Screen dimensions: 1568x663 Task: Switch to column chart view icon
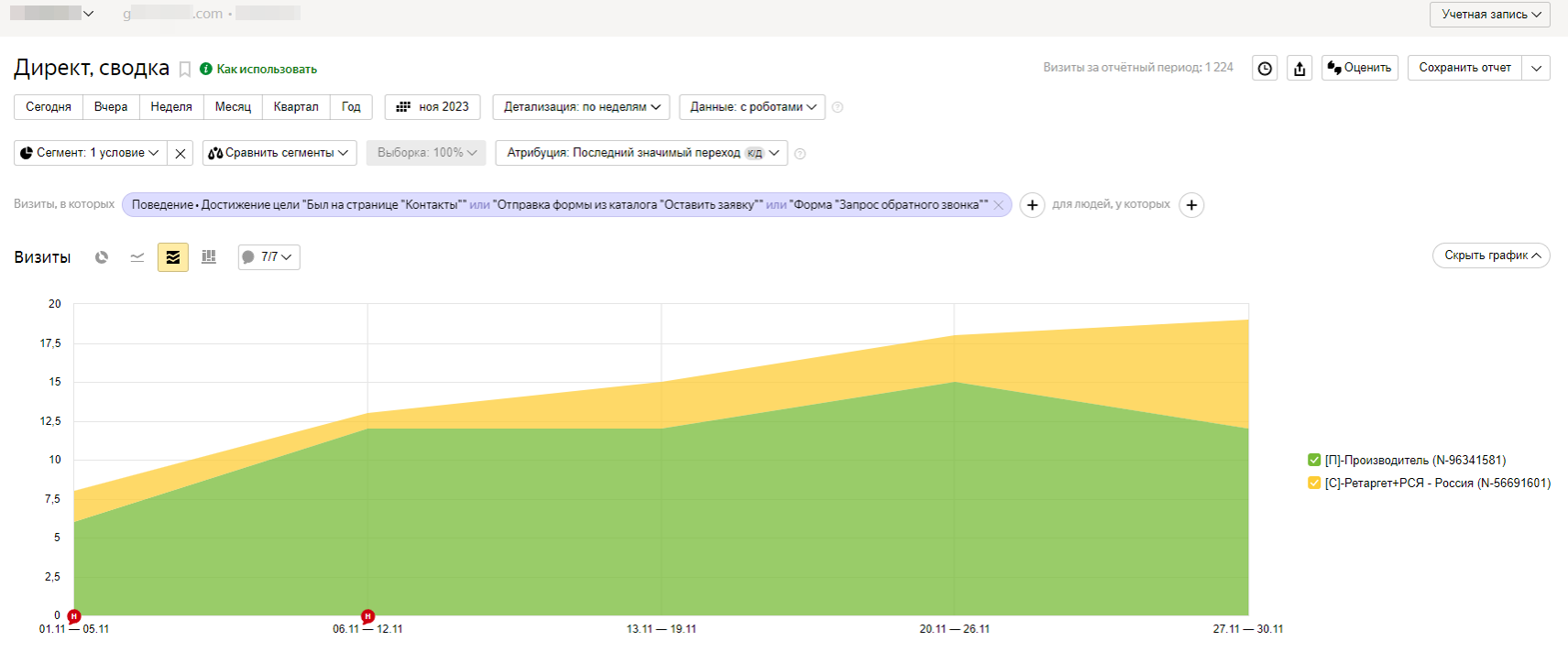[209, 257]
